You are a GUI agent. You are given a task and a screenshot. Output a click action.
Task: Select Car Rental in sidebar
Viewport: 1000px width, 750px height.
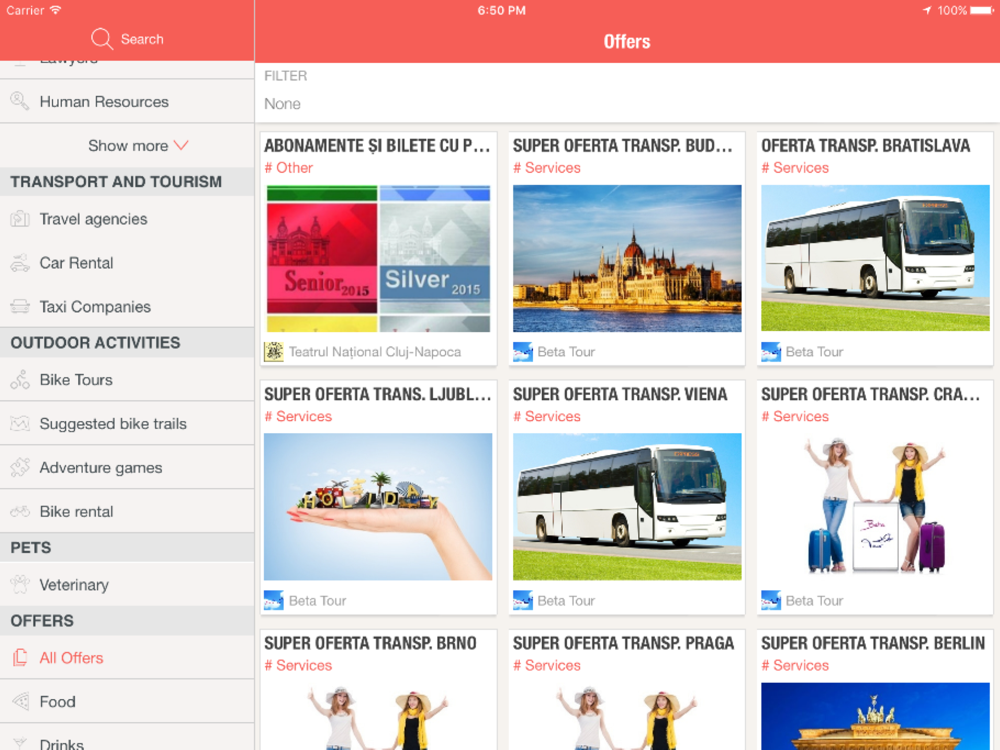click(x=128, y=263)
